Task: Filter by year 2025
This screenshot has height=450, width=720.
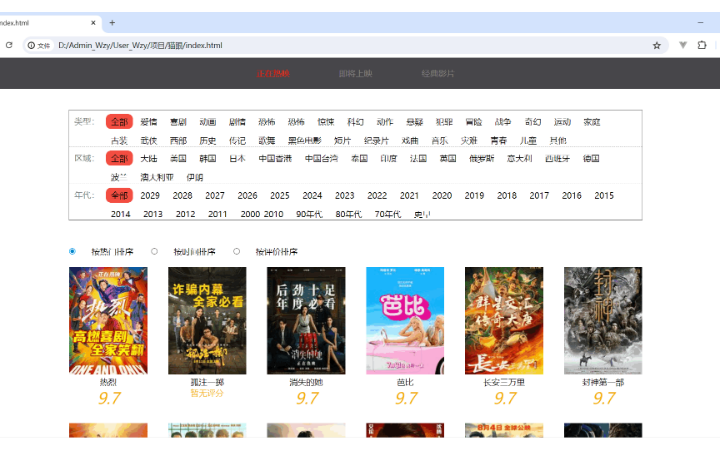Action: [x=280, y=196]
